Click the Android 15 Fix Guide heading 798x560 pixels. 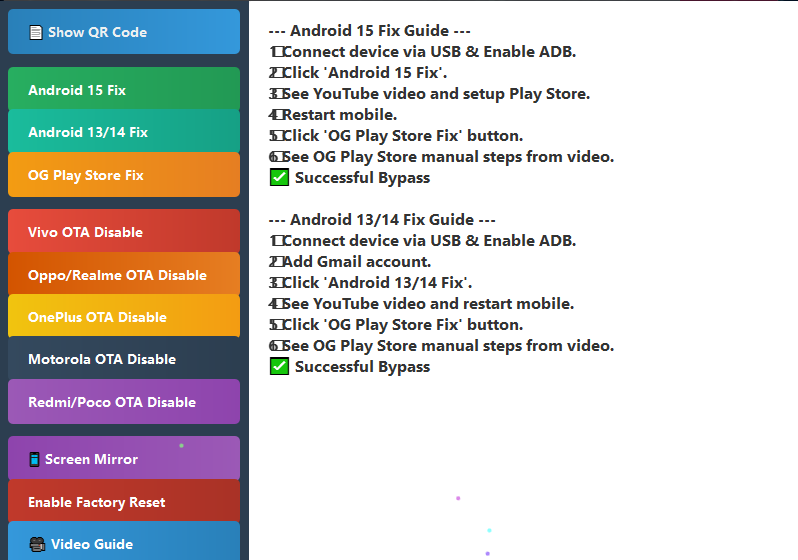[x=370, y=31]
